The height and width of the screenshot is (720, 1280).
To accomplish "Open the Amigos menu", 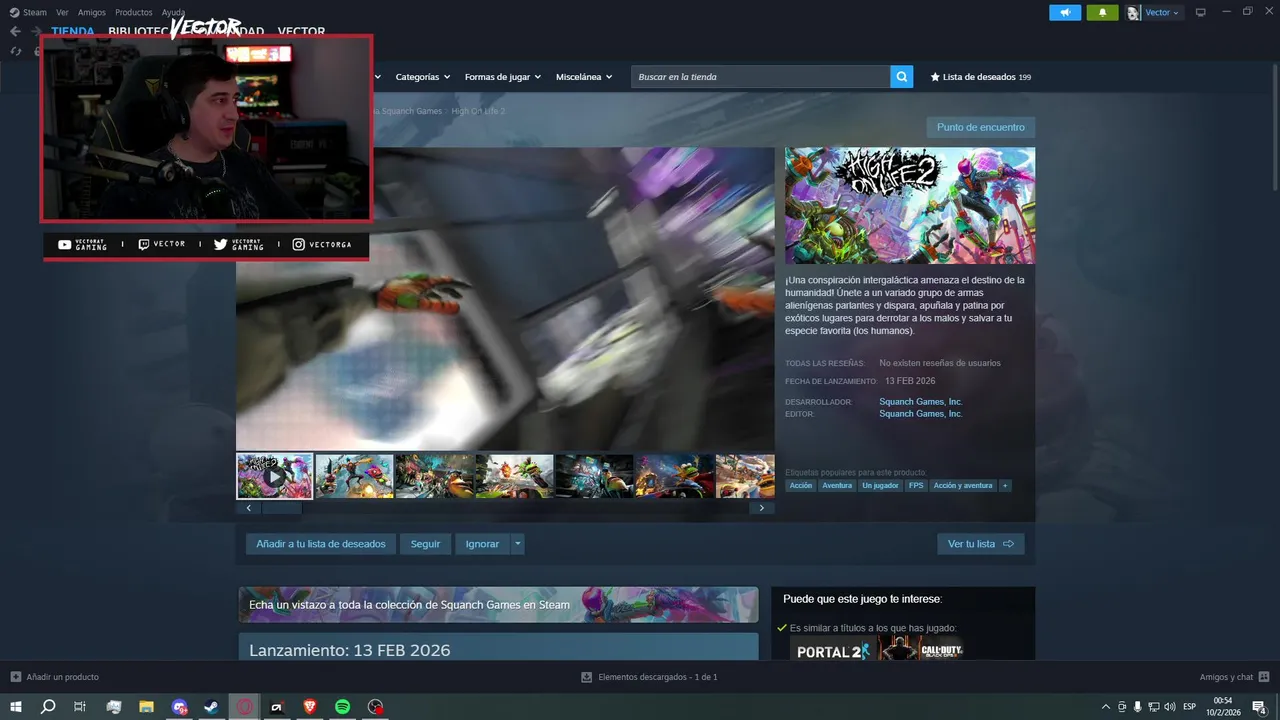I will click(x=92, y=12).
